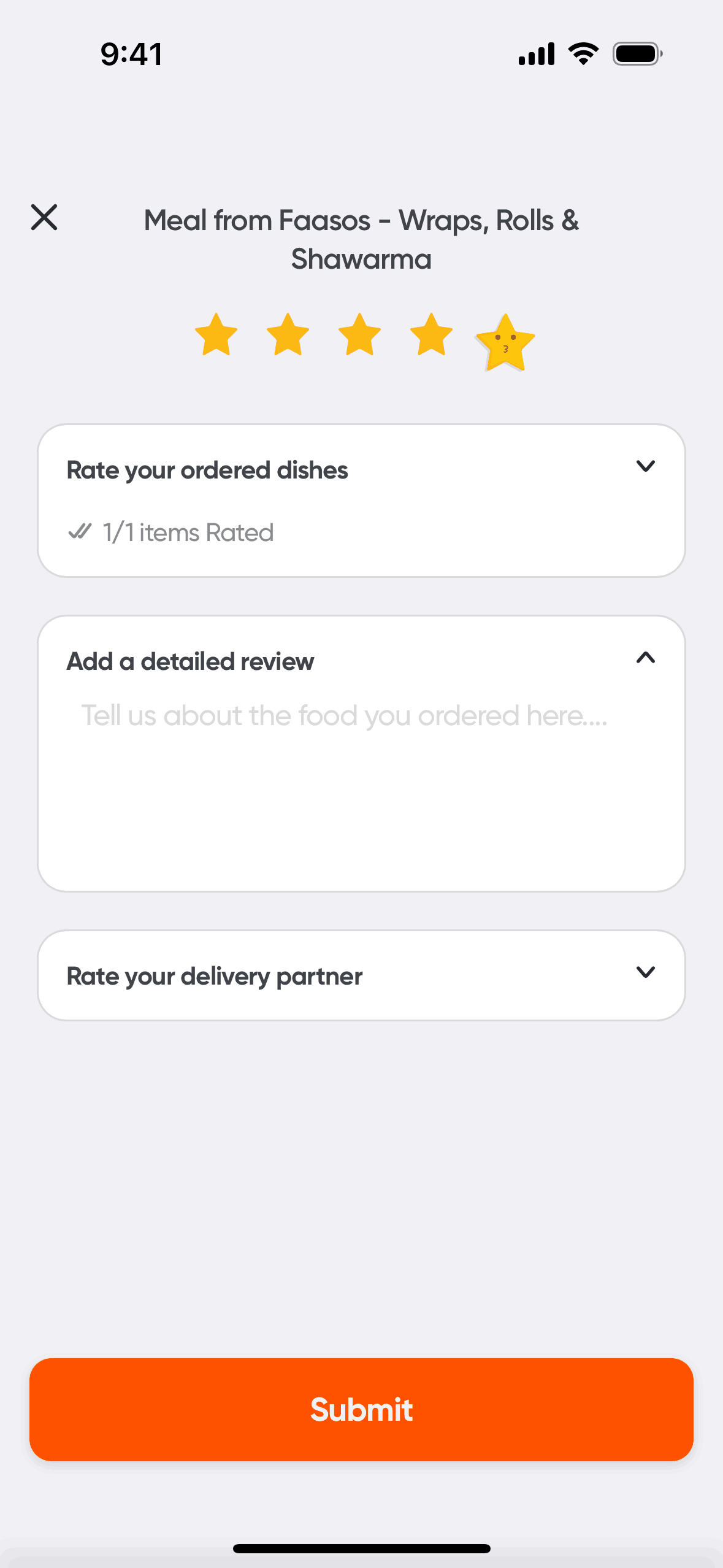
Task: Close the meal rating screen
Action: coord(44,218)
